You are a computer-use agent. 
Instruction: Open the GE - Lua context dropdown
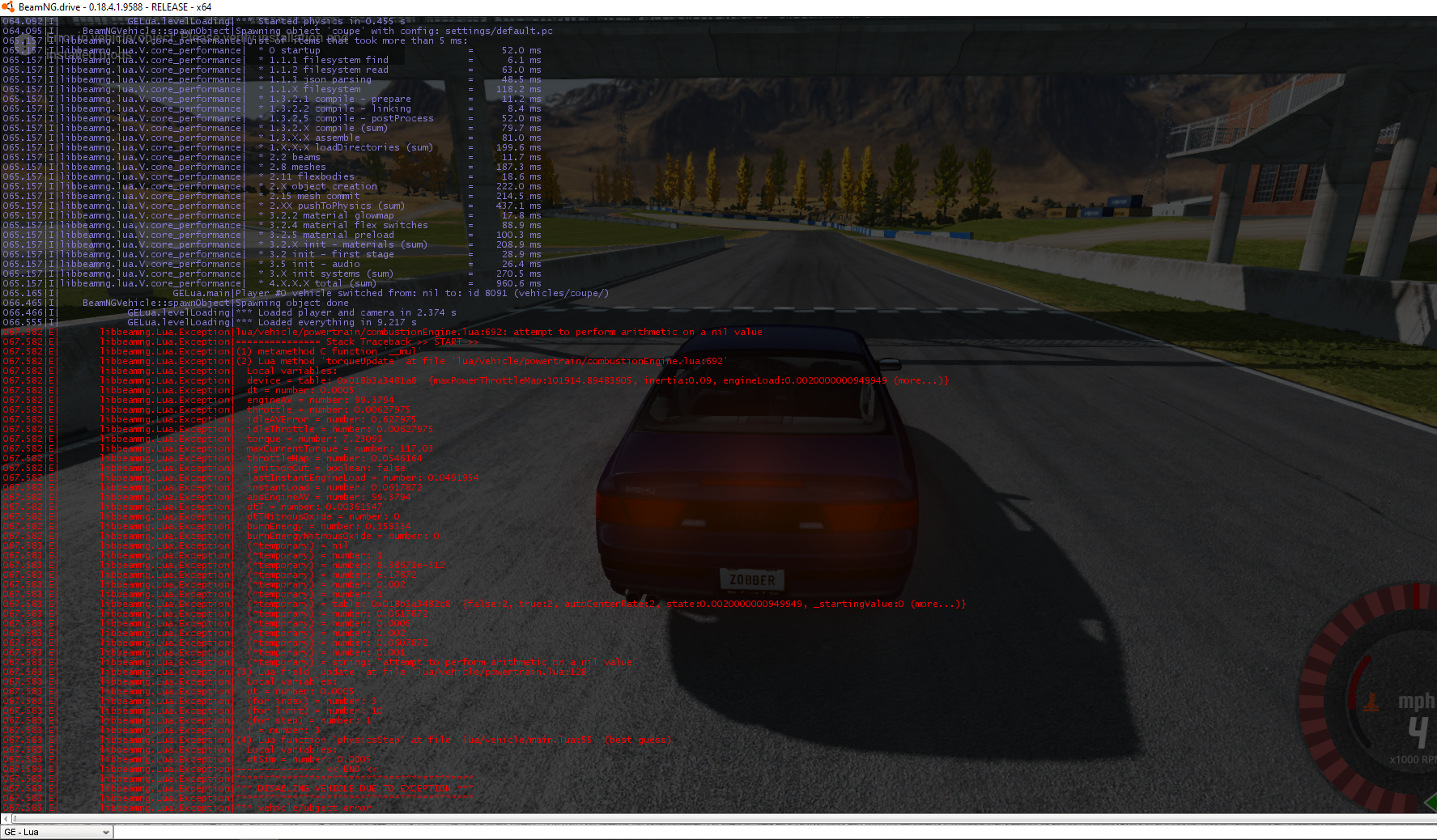tap(57, 832)
